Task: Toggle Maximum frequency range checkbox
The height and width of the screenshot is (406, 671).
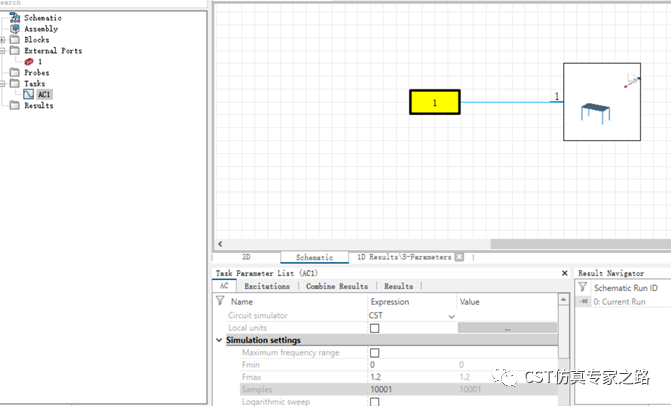Action: click(x=375, y=353)
